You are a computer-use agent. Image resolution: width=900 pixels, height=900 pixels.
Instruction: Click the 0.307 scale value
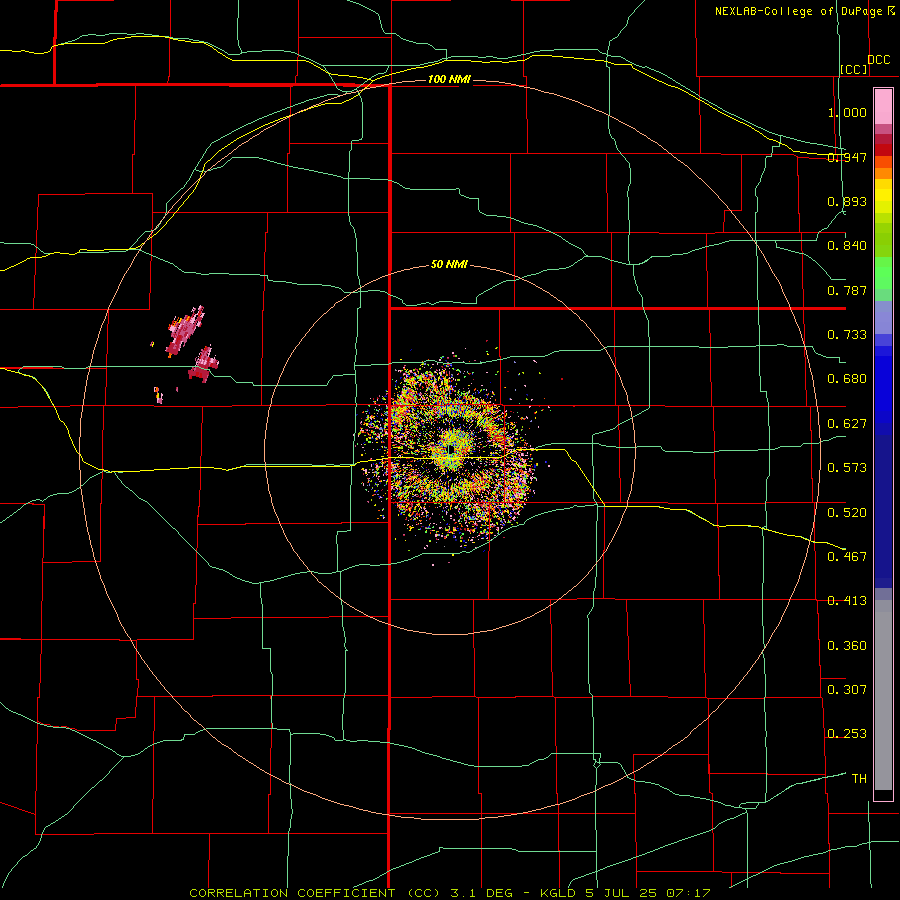(847, 690)
